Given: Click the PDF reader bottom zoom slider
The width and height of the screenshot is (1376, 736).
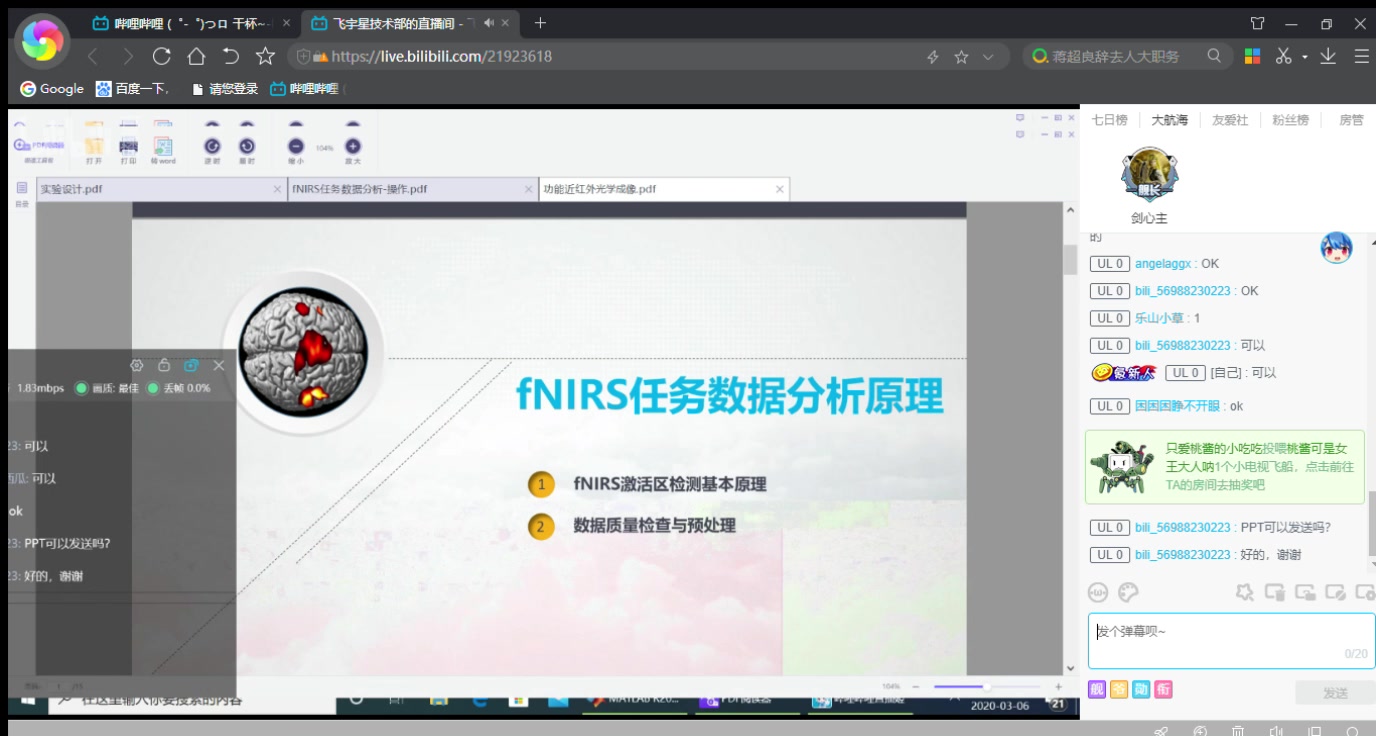Looking at the screenshot, I should point(987,687).
